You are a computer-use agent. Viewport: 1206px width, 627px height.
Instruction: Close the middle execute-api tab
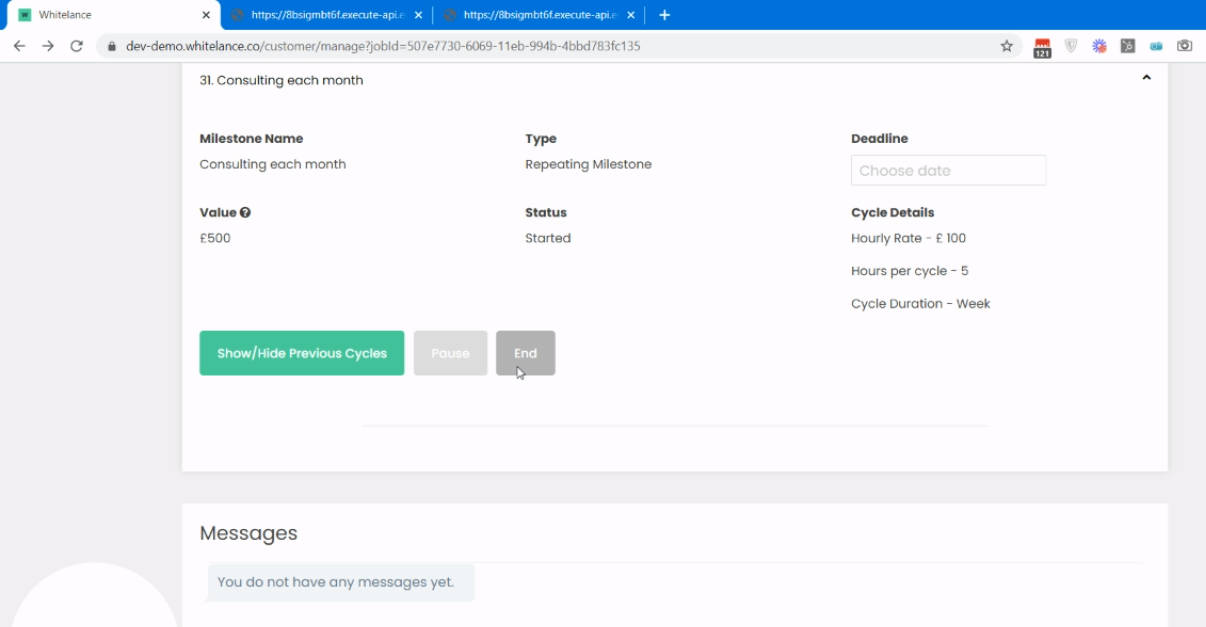[419, 15]
